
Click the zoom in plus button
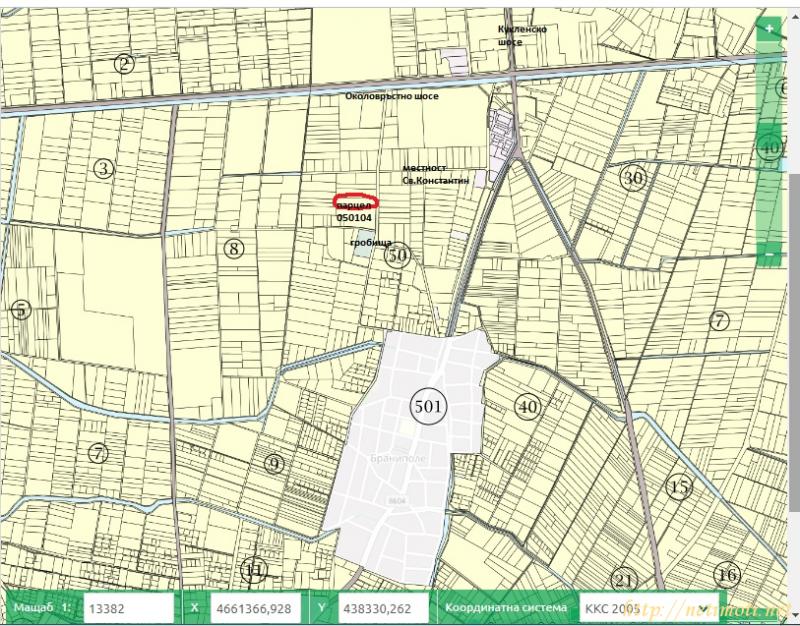[x=768, y=29]
